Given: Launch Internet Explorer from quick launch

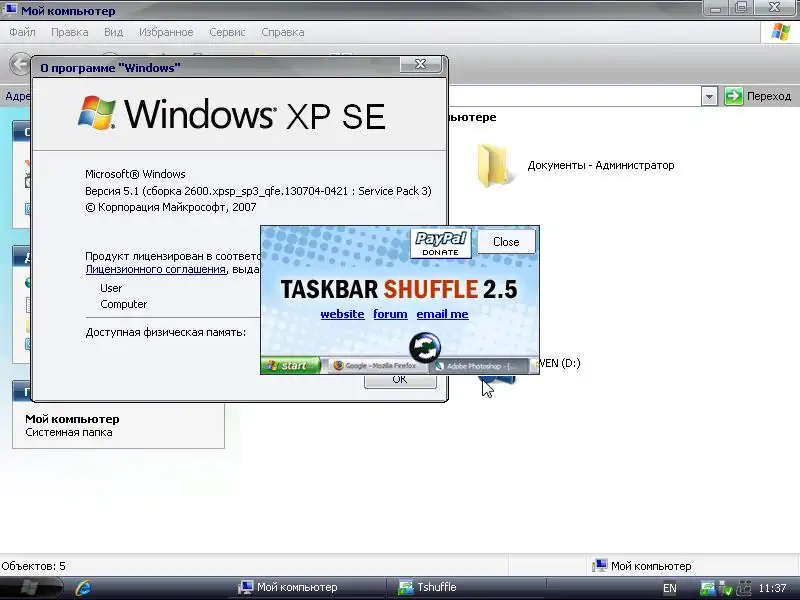Looking at the screenshot, I should [x=83, y=588].
